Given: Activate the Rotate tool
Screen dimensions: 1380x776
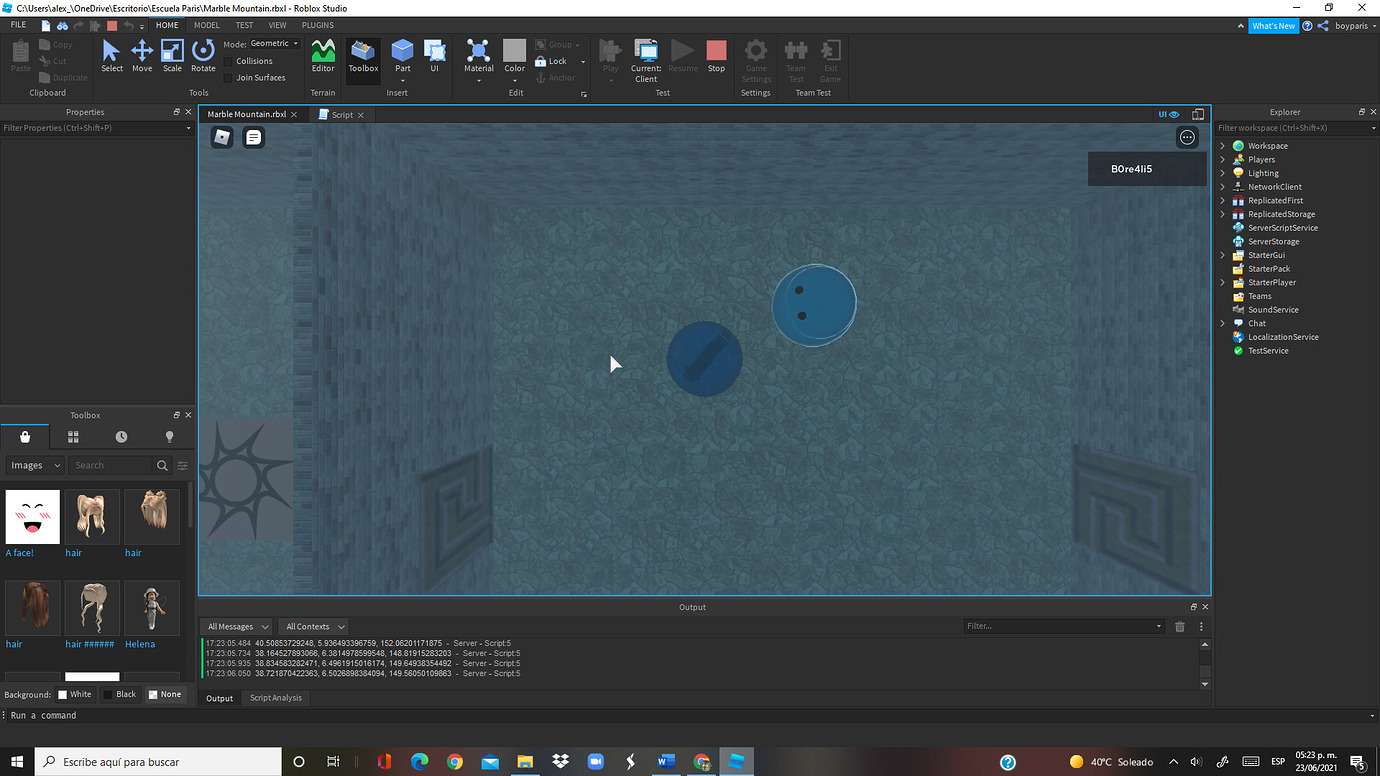Looking at the screenshot, I should pyautogui.click(x=203, y=55).
